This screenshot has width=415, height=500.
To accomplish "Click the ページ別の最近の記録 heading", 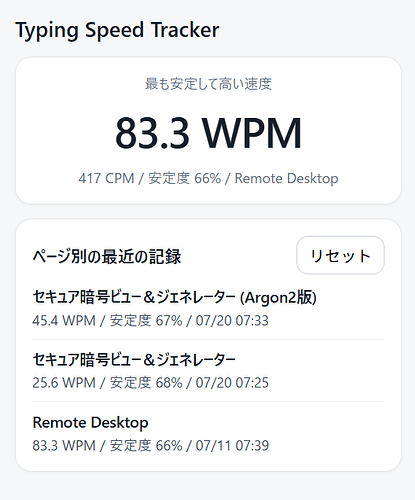I will coord(107,256).
